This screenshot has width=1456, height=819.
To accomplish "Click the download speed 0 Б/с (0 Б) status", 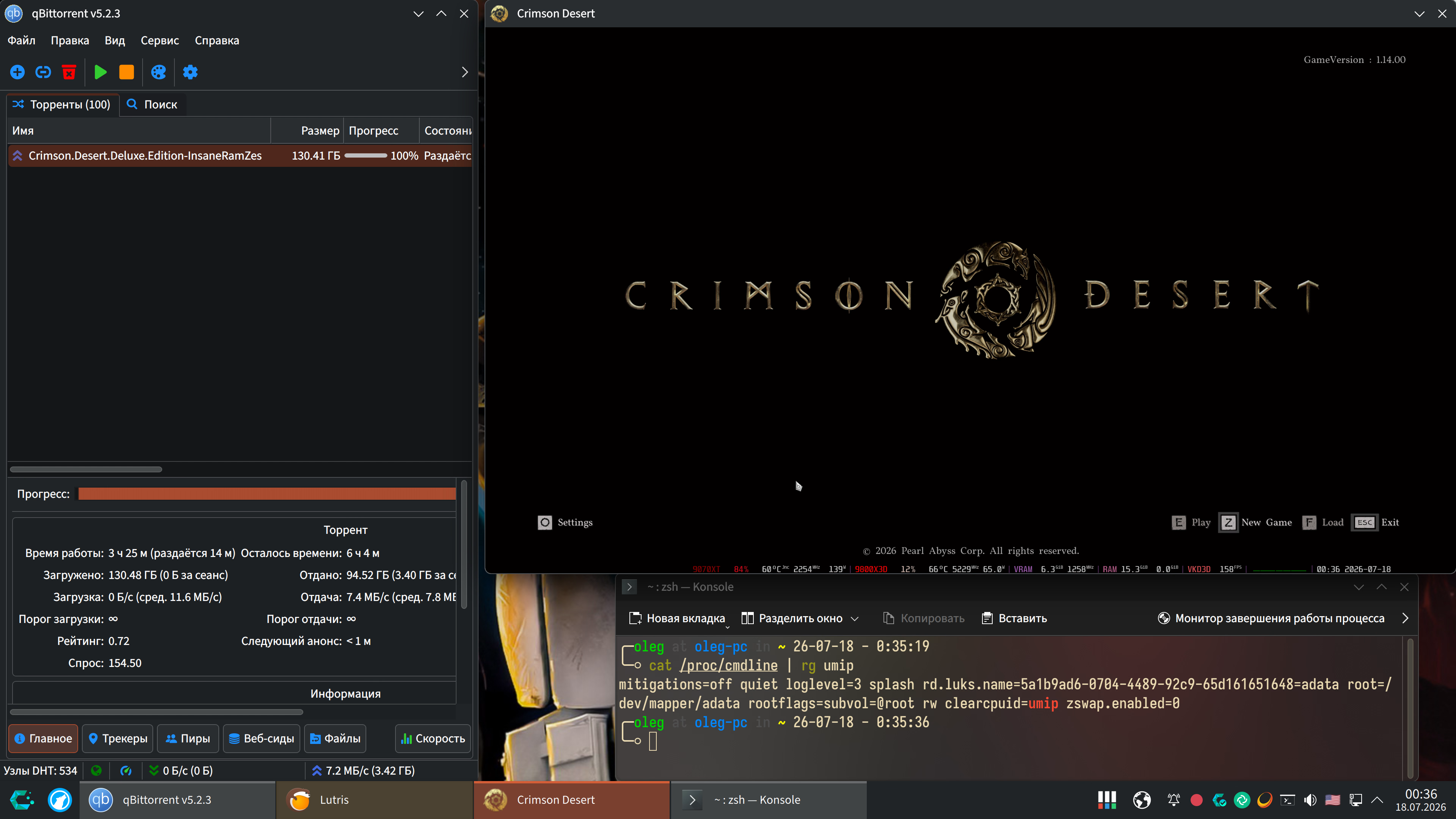I will [x=181, y=770].
